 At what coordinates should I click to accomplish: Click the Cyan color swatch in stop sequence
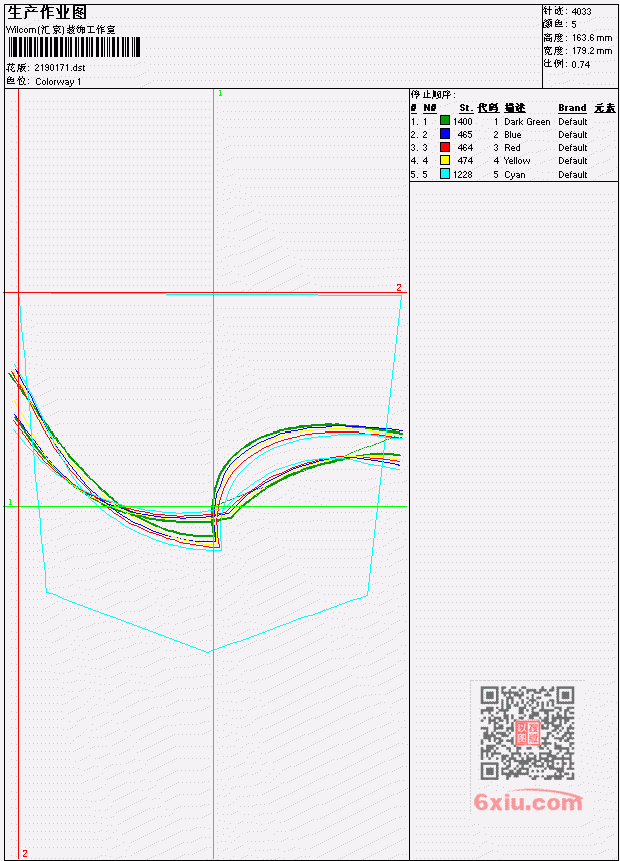coord(445,174)
